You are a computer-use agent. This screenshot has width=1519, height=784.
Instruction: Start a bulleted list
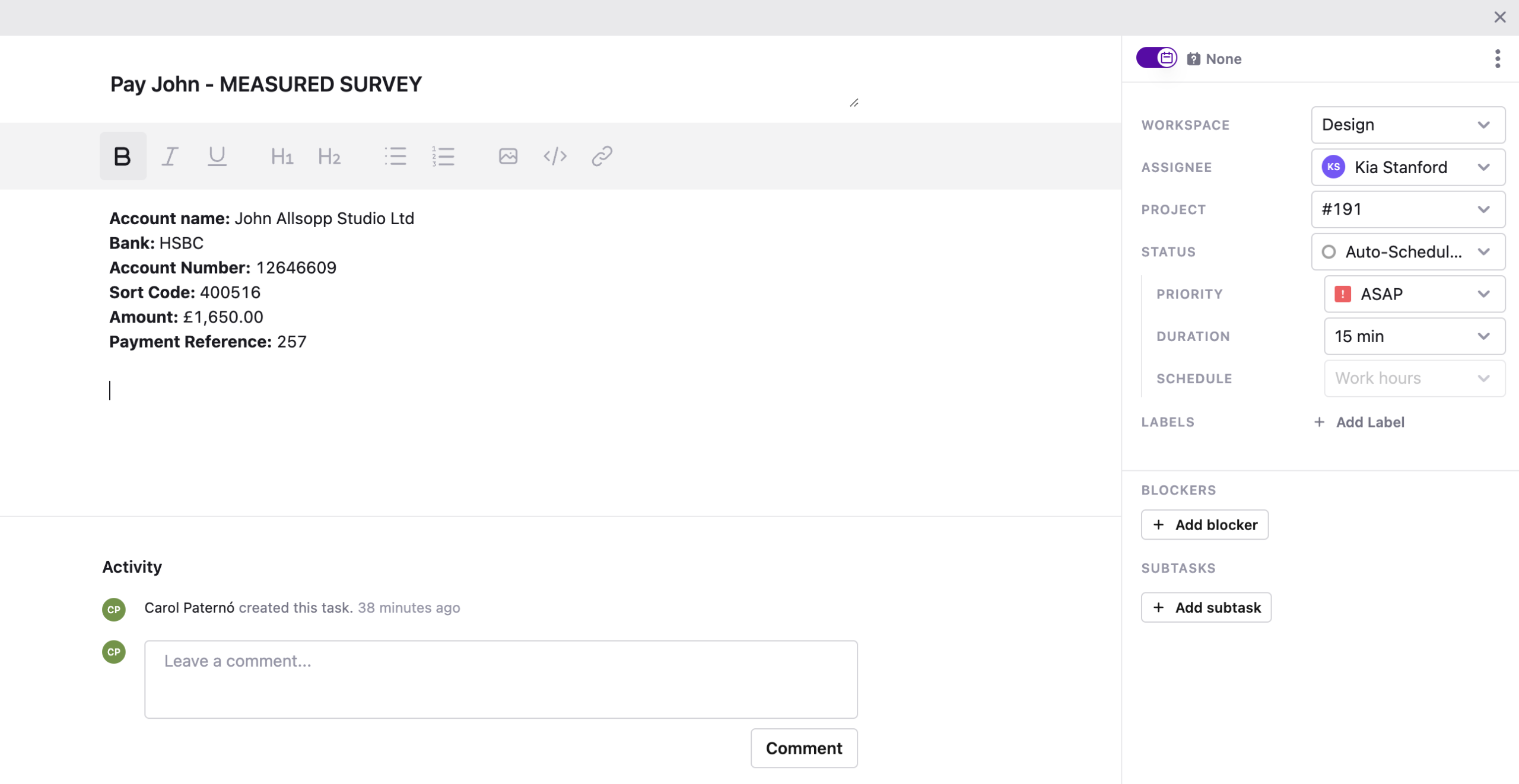[x=395, y=156]
